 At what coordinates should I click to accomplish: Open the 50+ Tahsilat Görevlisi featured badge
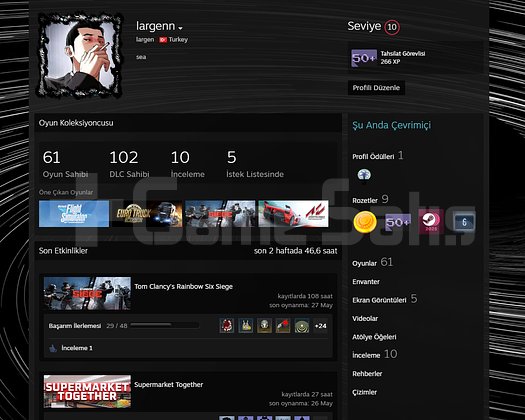tap(364, 58)
